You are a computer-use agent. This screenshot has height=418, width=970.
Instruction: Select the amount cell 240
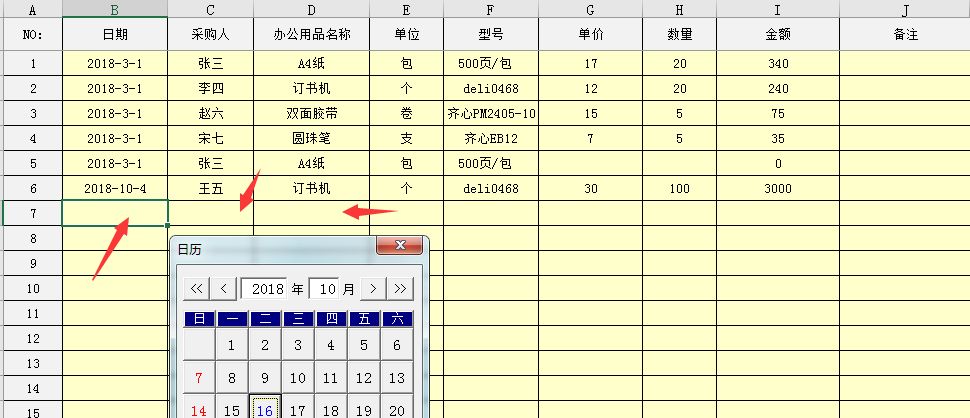(778, 88)
